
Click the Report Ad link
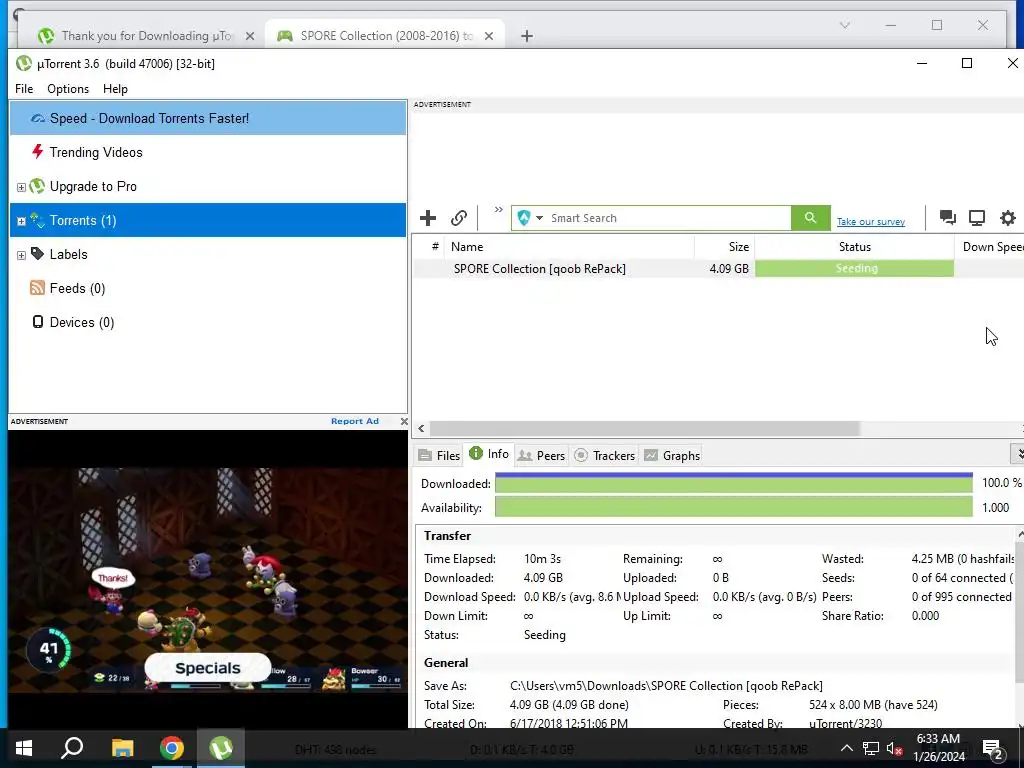(355, 421)
